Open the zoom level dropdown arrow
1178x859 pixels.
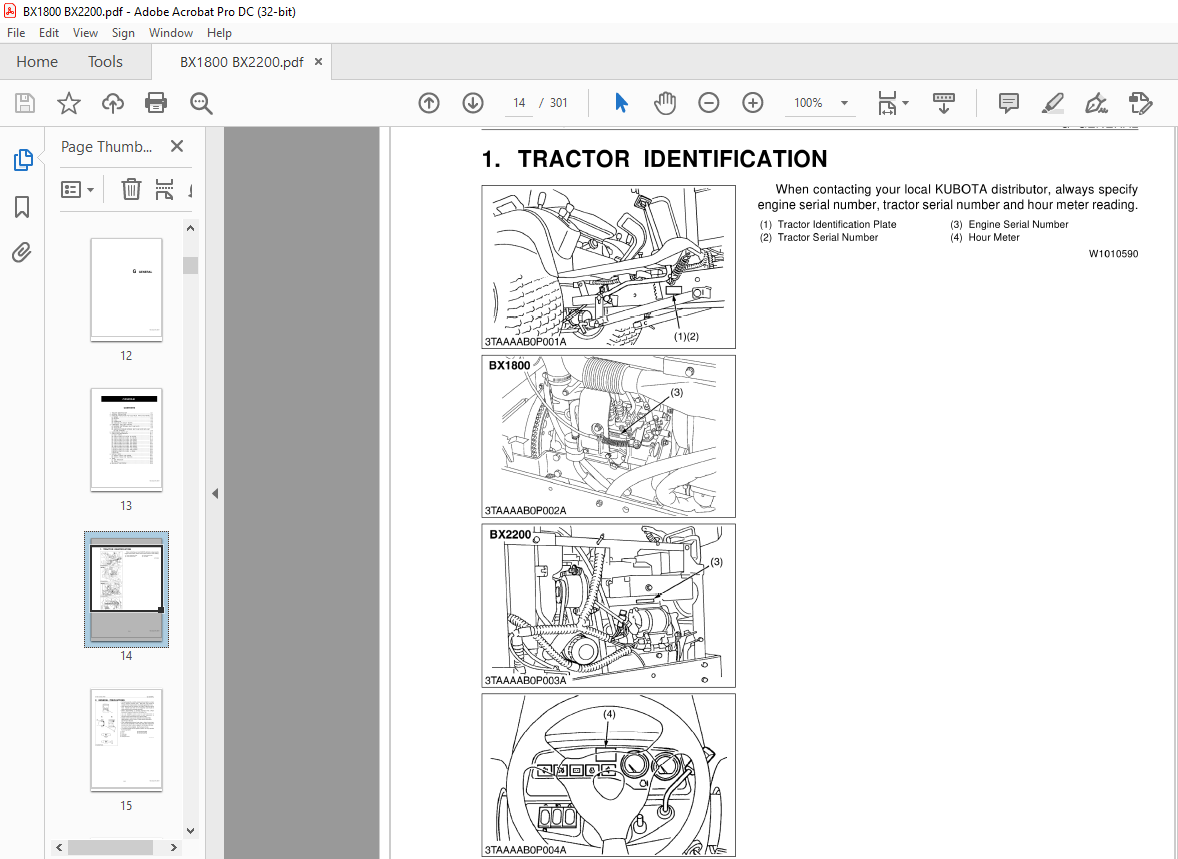(x=844, y=103)
